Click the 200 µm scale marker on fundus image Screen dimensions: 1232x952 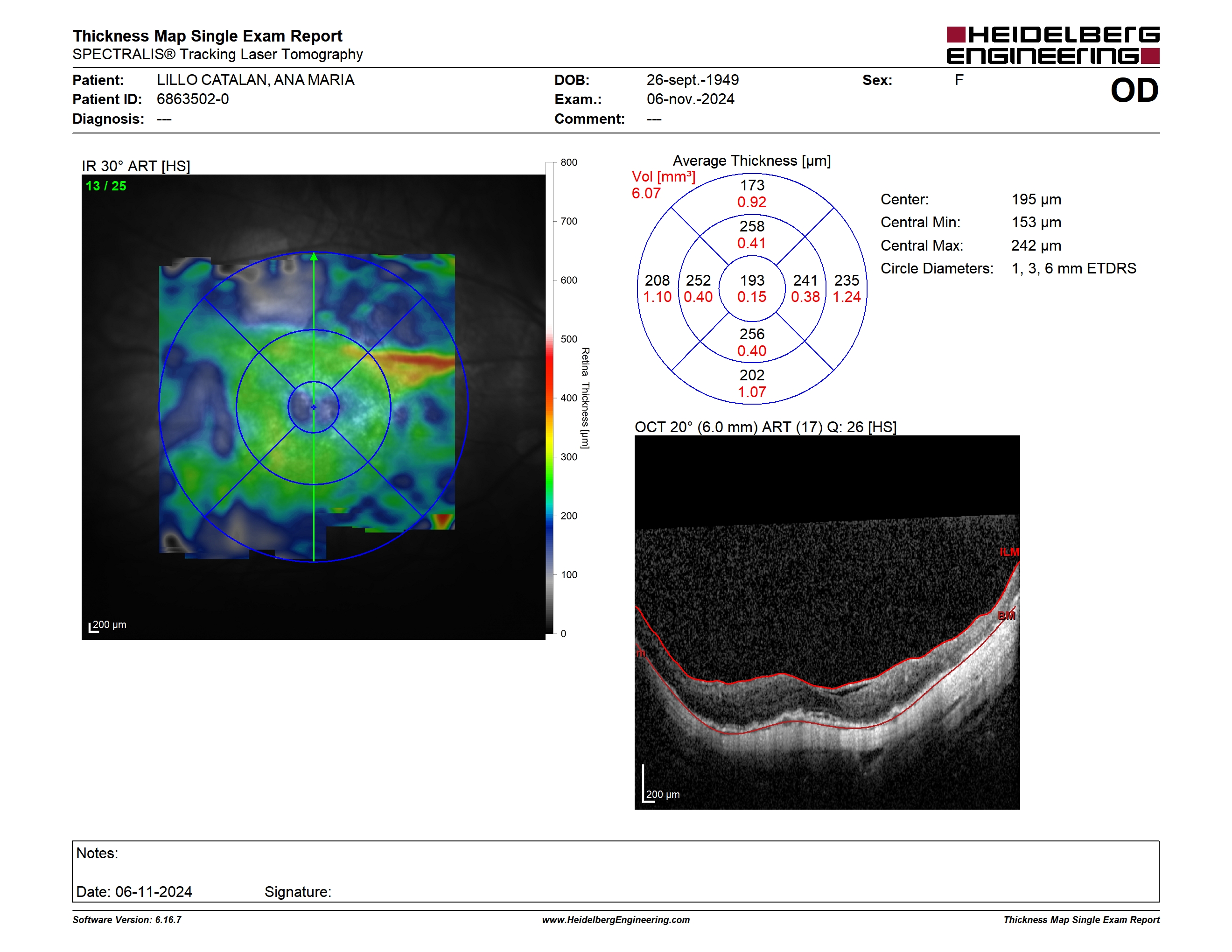point(107,625)
